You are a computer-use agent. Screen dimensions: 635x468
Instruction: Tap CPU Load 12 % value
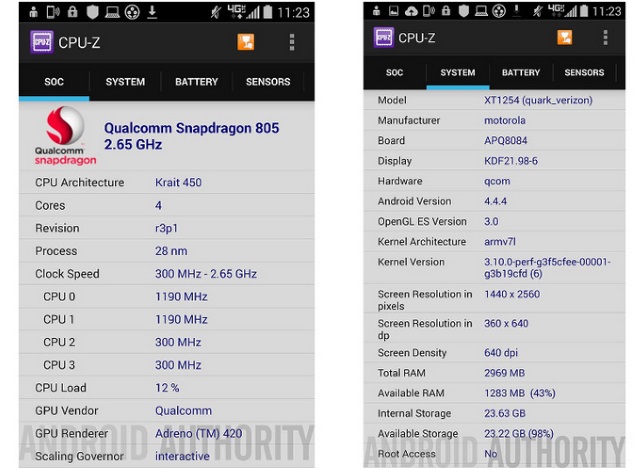(x=167, y=388)
